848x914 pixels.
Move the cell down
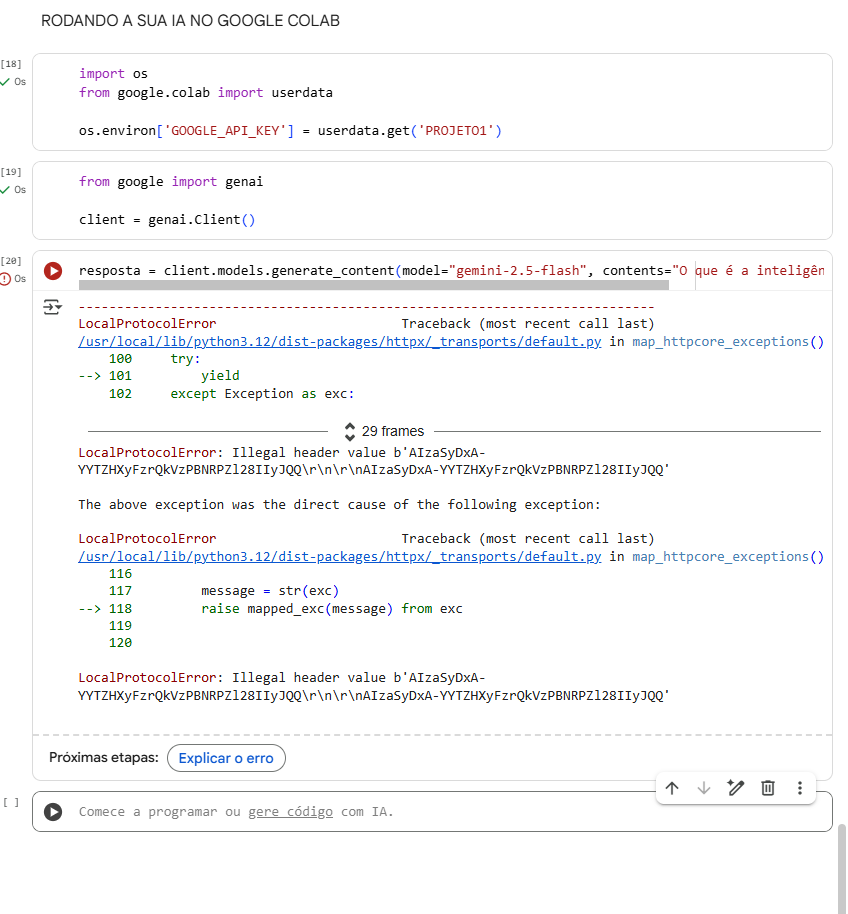[704, 788]
